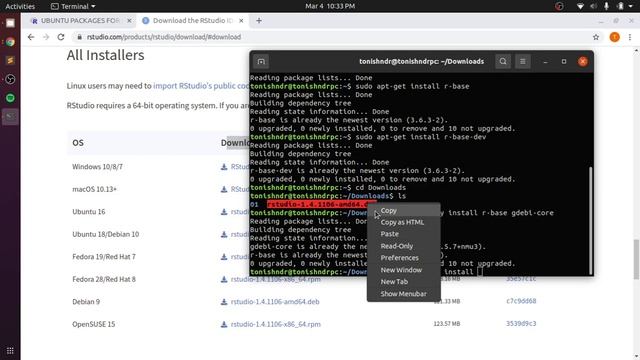Switch to Download the RStudio tab

click(x=192, y=20)
